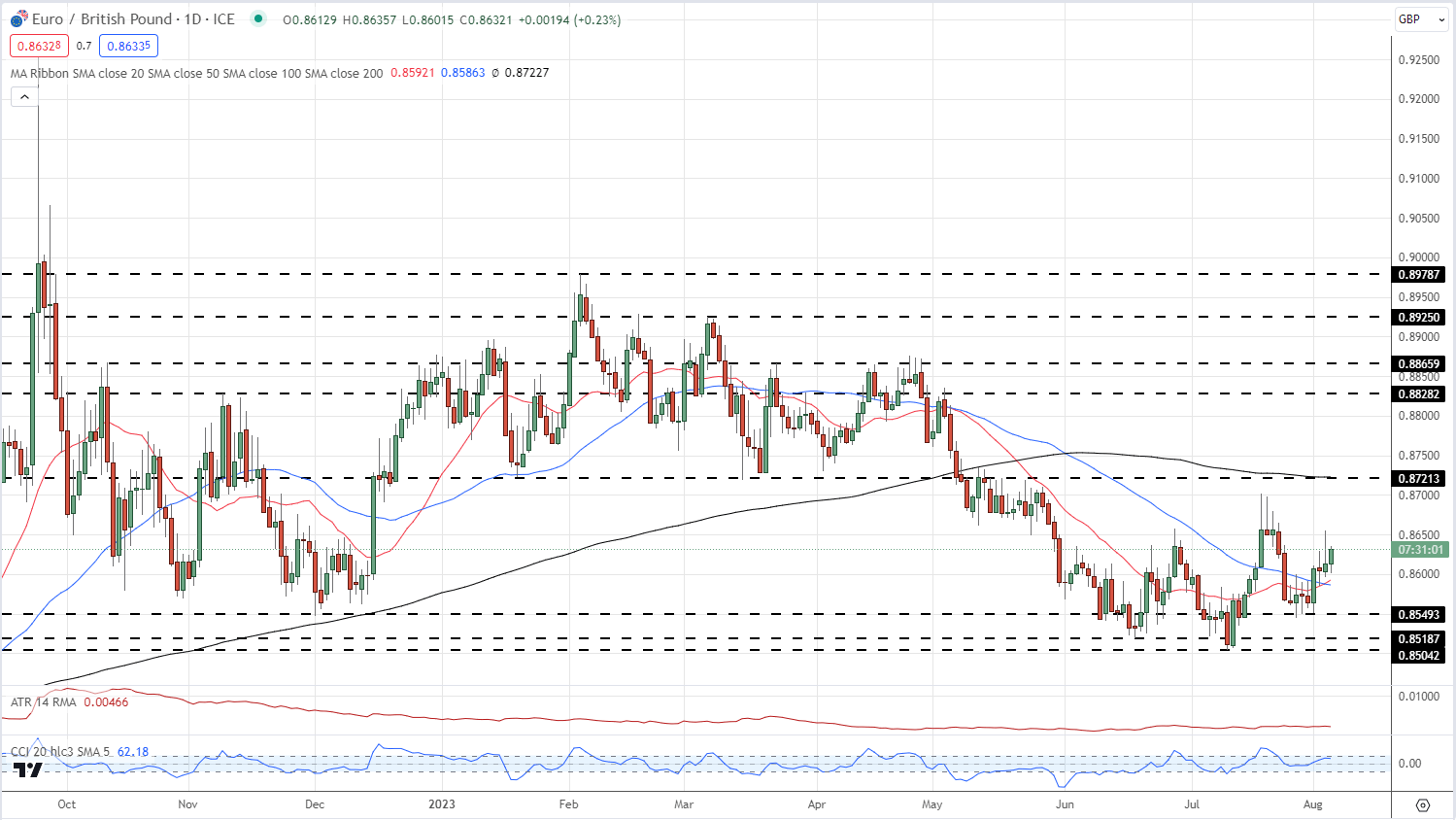
Task: Click the red sell price 0.86328 button
Action: (39, 46)
